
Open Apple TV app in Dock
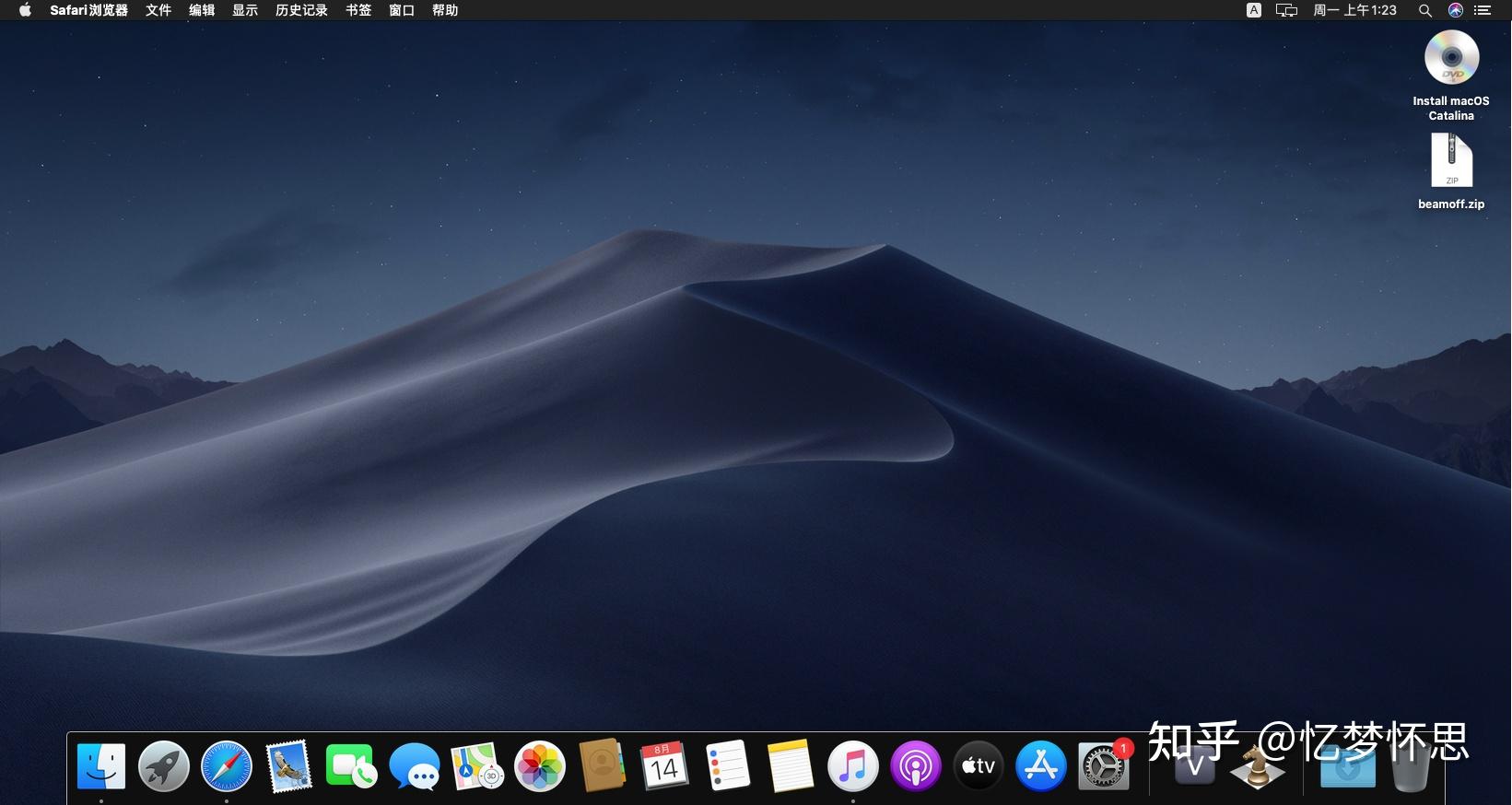979,766
